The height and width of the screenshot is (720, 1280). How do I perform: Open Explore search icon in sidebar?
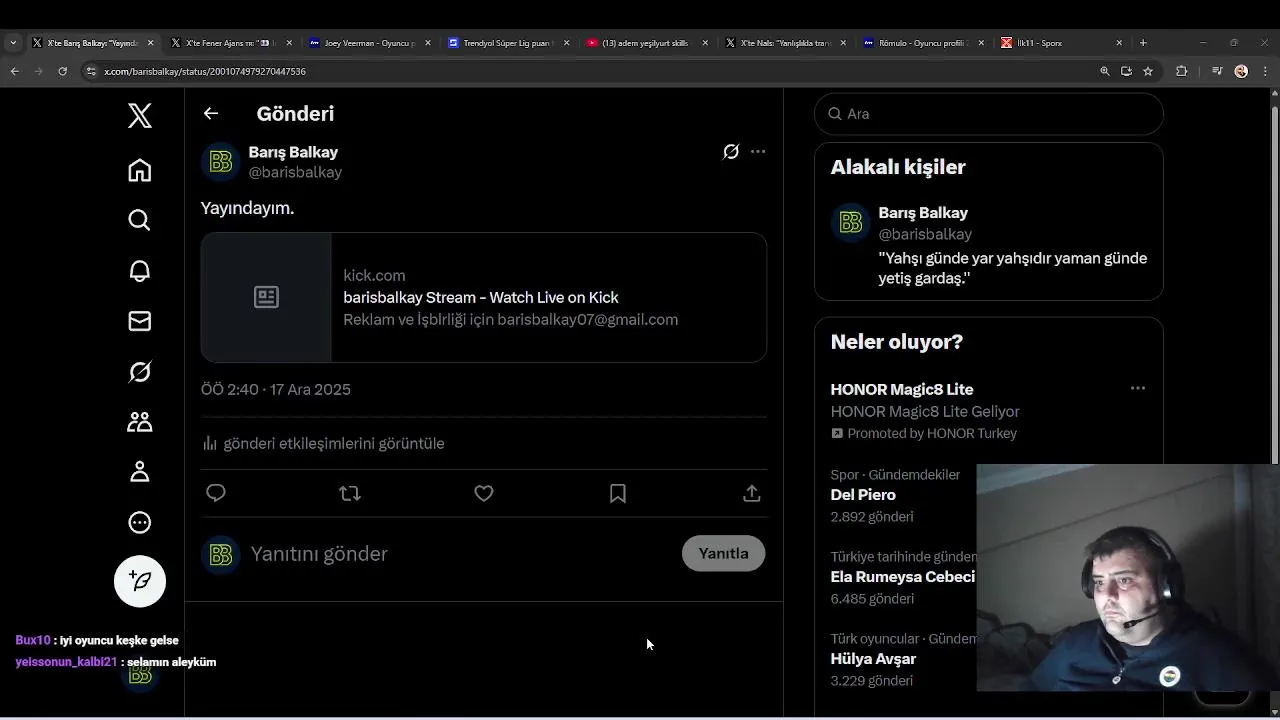[x=140, y=220]
